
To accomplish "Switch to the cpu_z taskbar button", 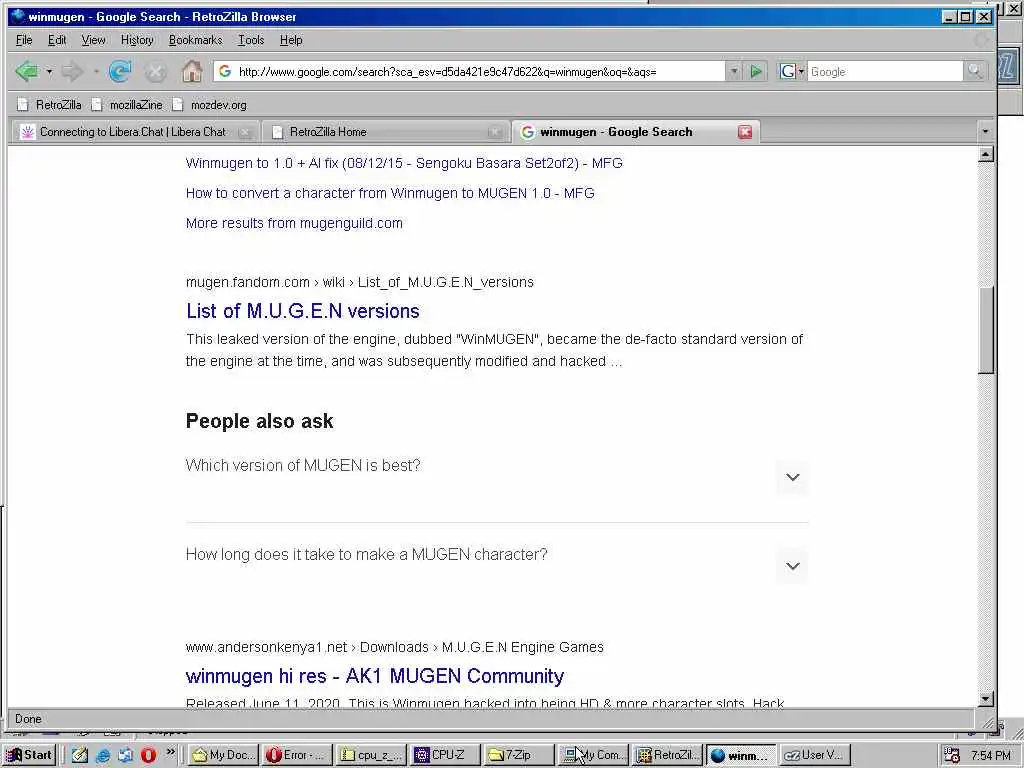I will pyautogui.click(x=372, y=755).
